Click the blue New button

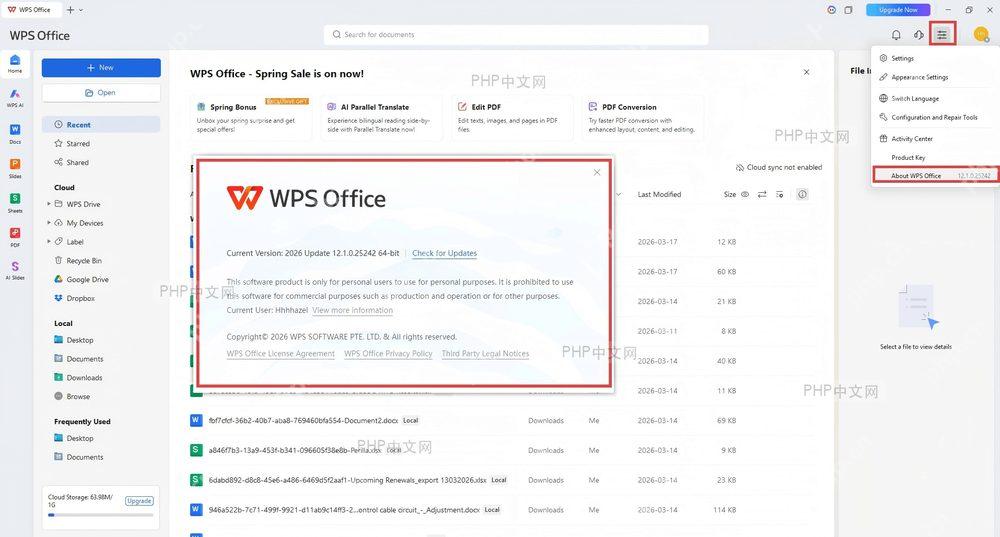click(101, 68)
